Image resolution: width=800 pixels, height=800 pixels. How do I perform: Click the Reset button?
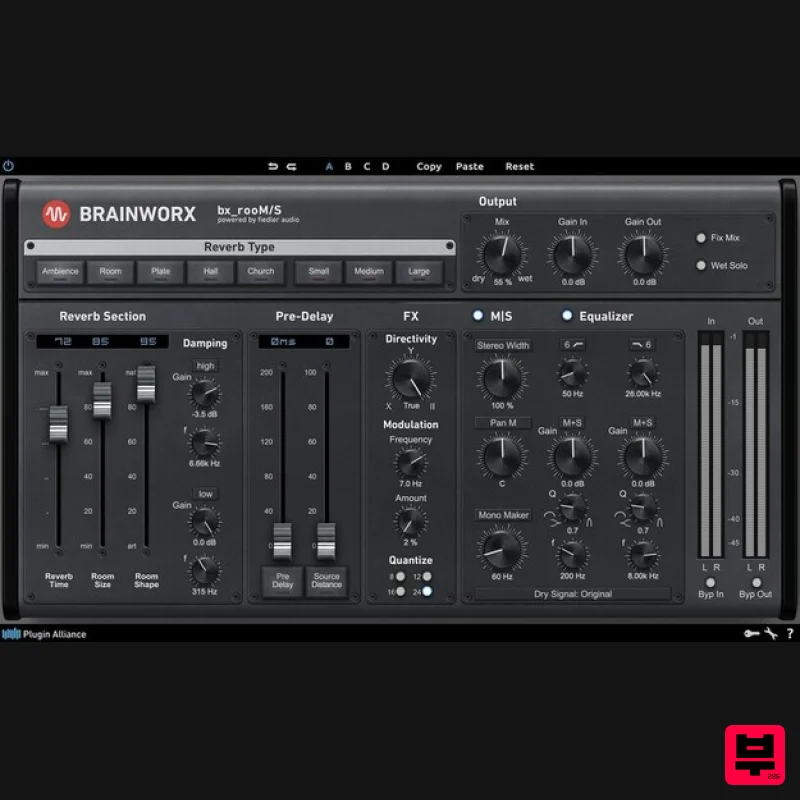pyautogui.click(x=519, y=167)
